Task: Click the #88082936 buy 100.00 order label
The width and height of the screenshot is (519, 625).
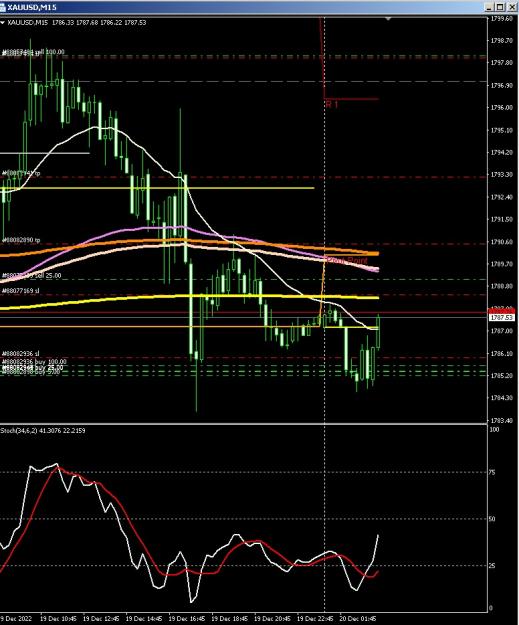Action: [x=34, y=362]
